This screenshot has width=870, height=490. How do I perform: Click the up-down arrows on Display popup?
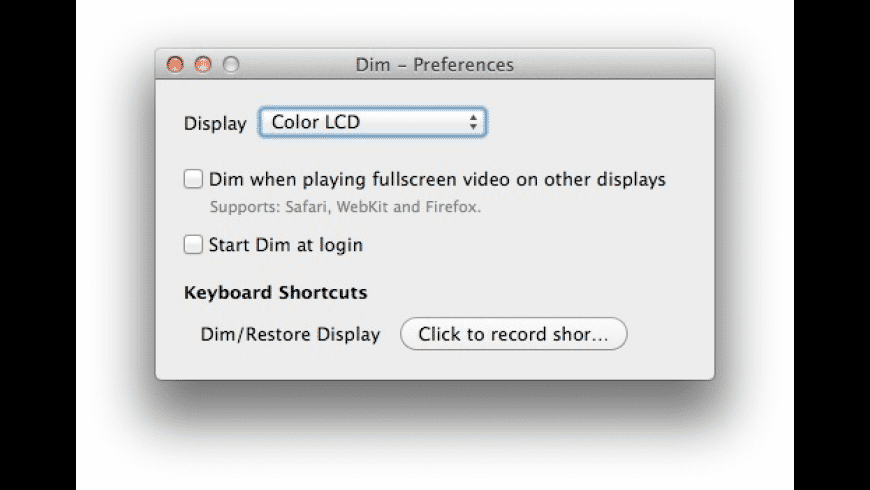474,123
